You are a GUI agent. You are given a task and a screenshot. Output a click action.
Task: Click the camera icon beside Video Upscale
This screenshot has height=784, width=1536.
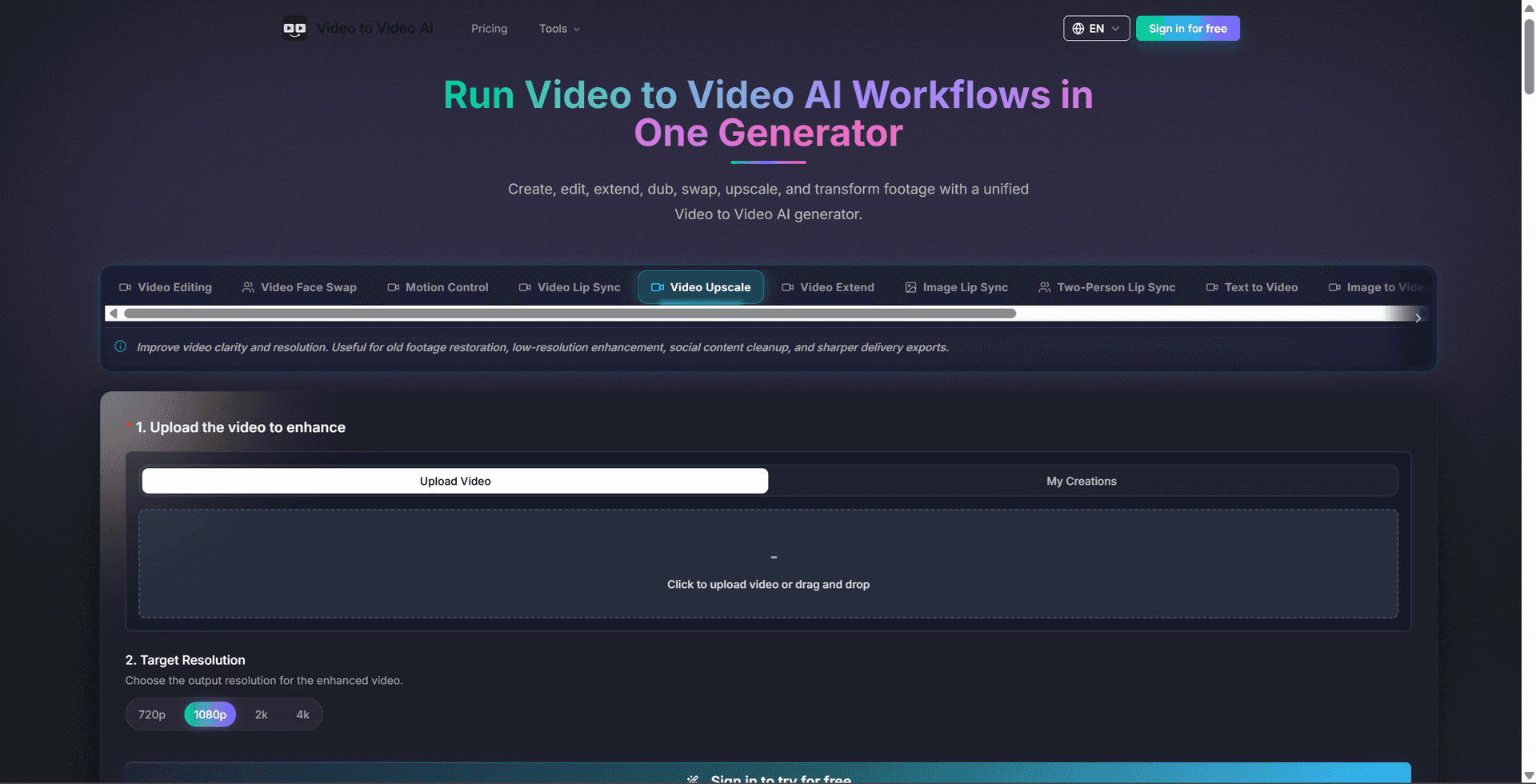tap(658, 287)
